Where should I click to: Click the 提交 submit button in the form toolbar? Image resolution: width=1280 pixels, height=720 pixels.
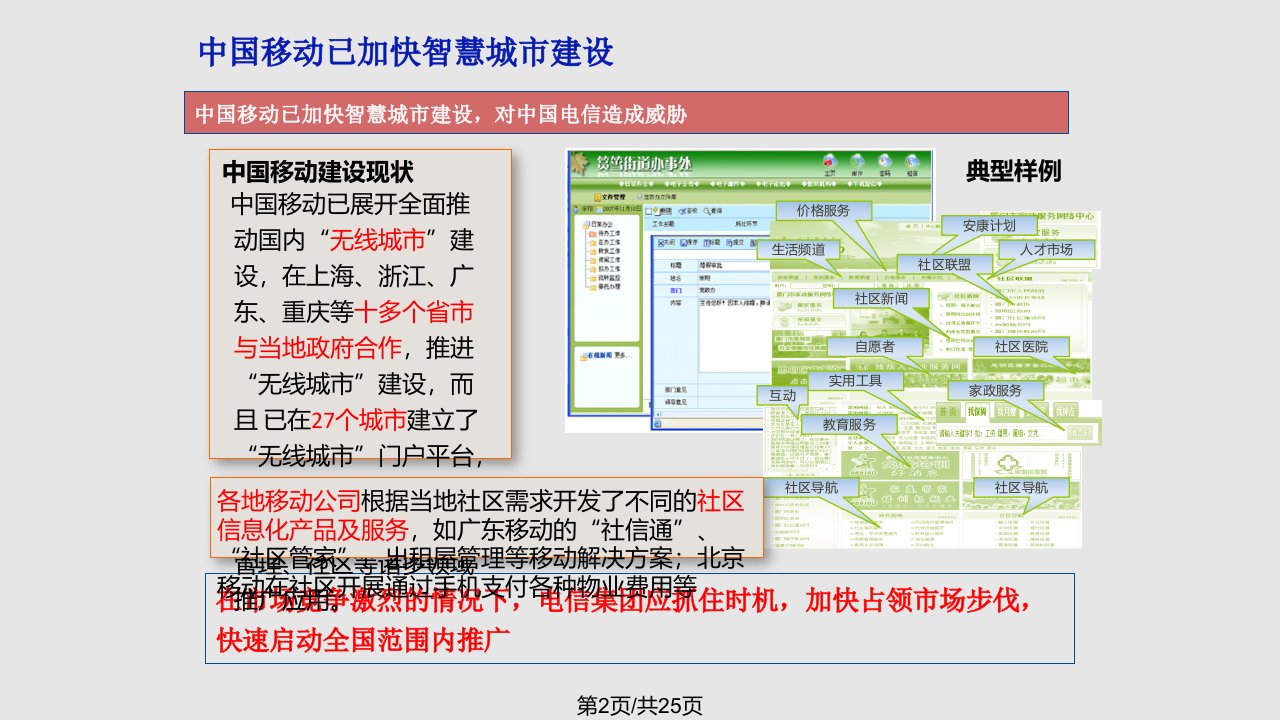click(x=735, y=242)
